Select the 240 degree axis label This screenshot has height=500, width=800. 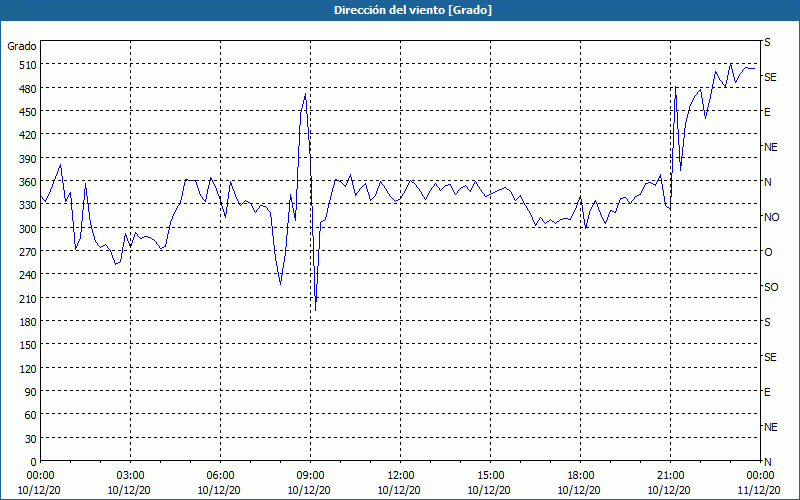[x=28, y=275]
